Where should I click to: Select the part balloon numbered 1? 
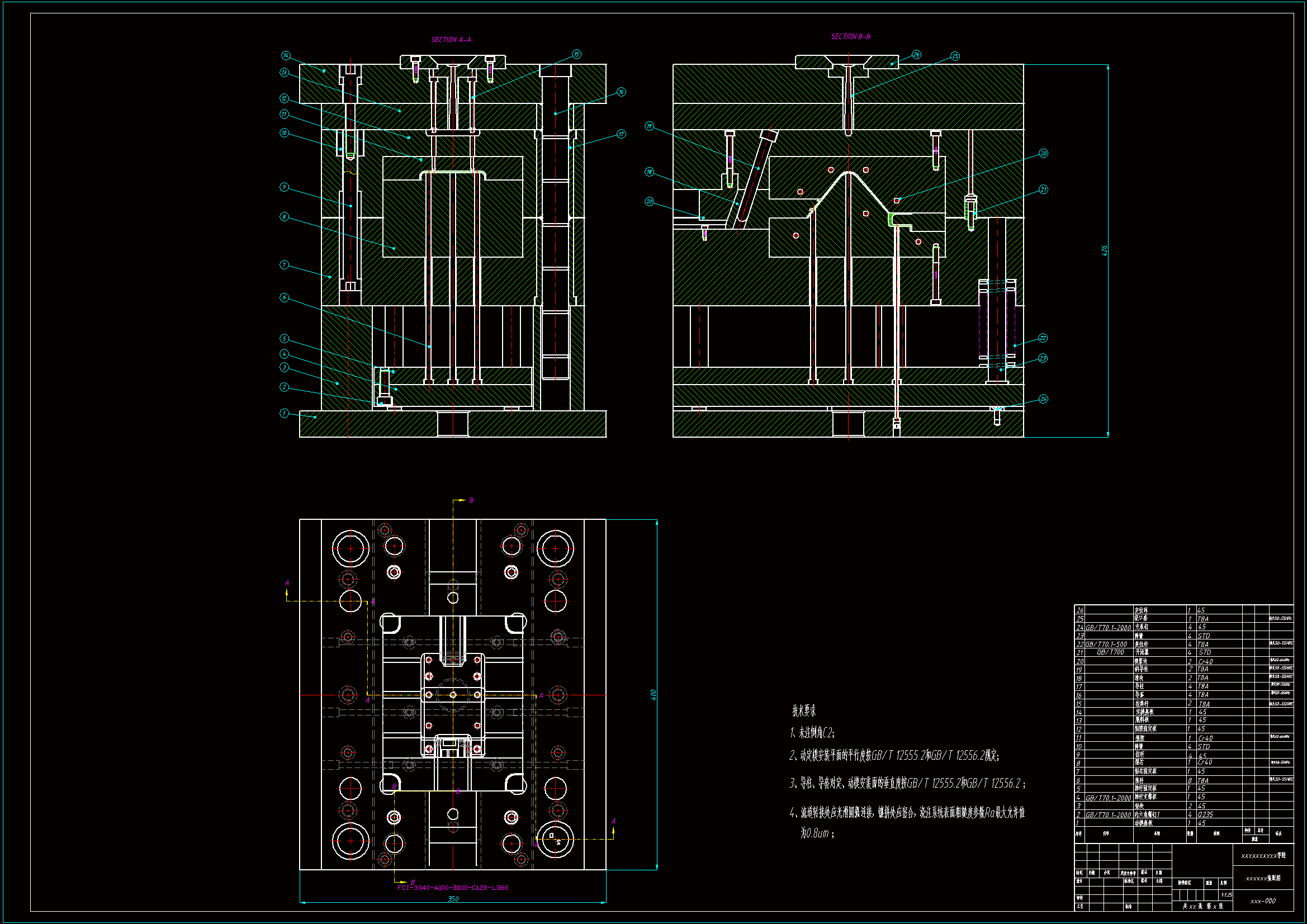click(x=284, y=413)
